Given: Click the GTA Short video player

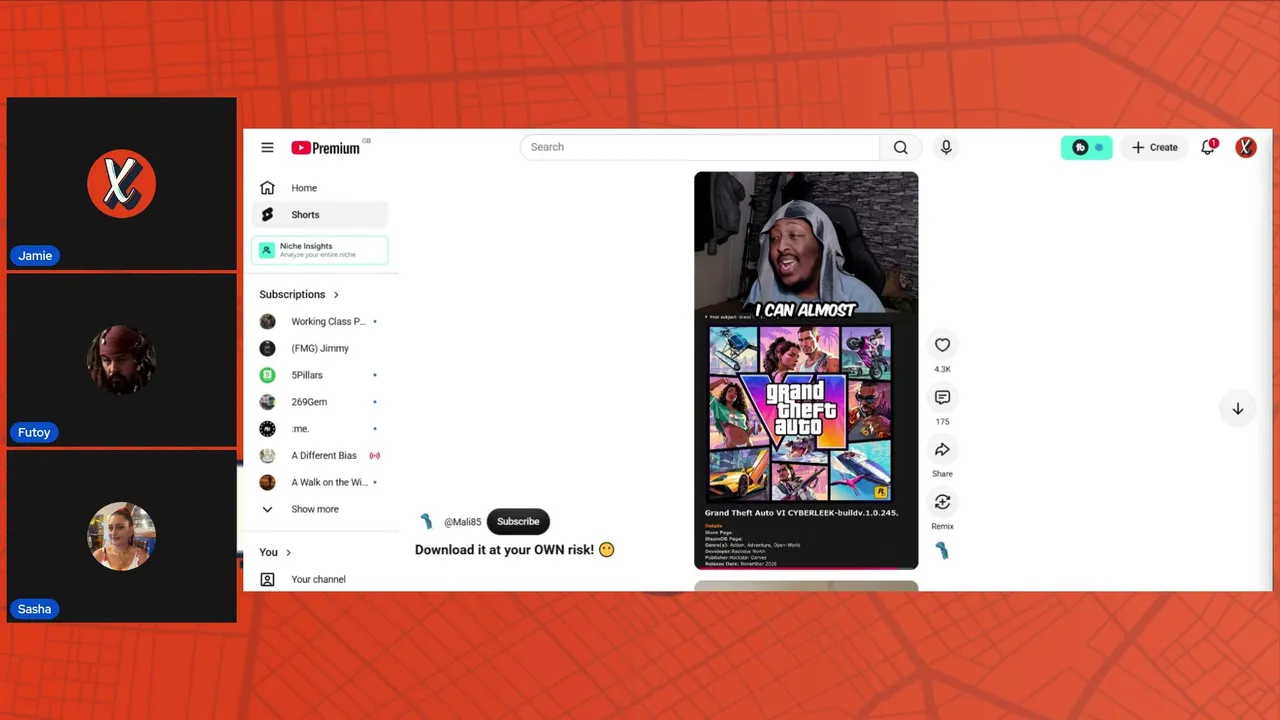Looking at the screenshot, I should click(806, 370).
